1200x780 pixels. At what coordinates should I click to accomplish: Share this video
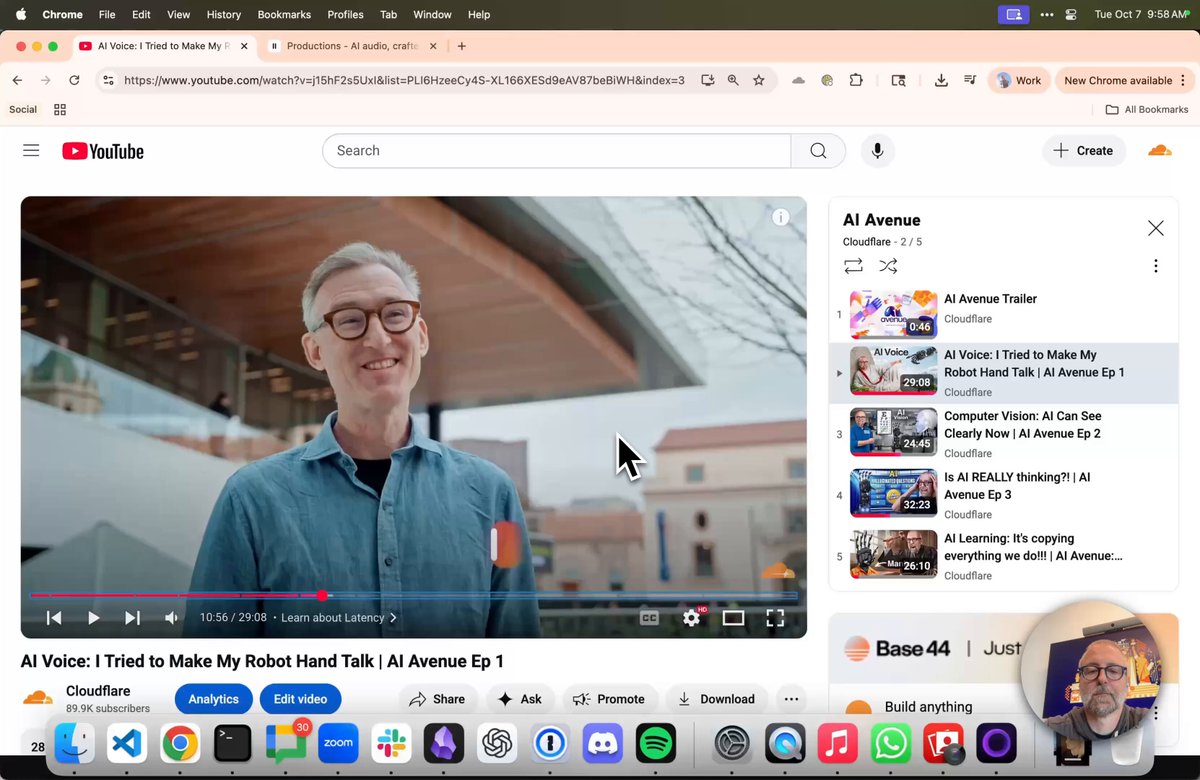(437, 699)
